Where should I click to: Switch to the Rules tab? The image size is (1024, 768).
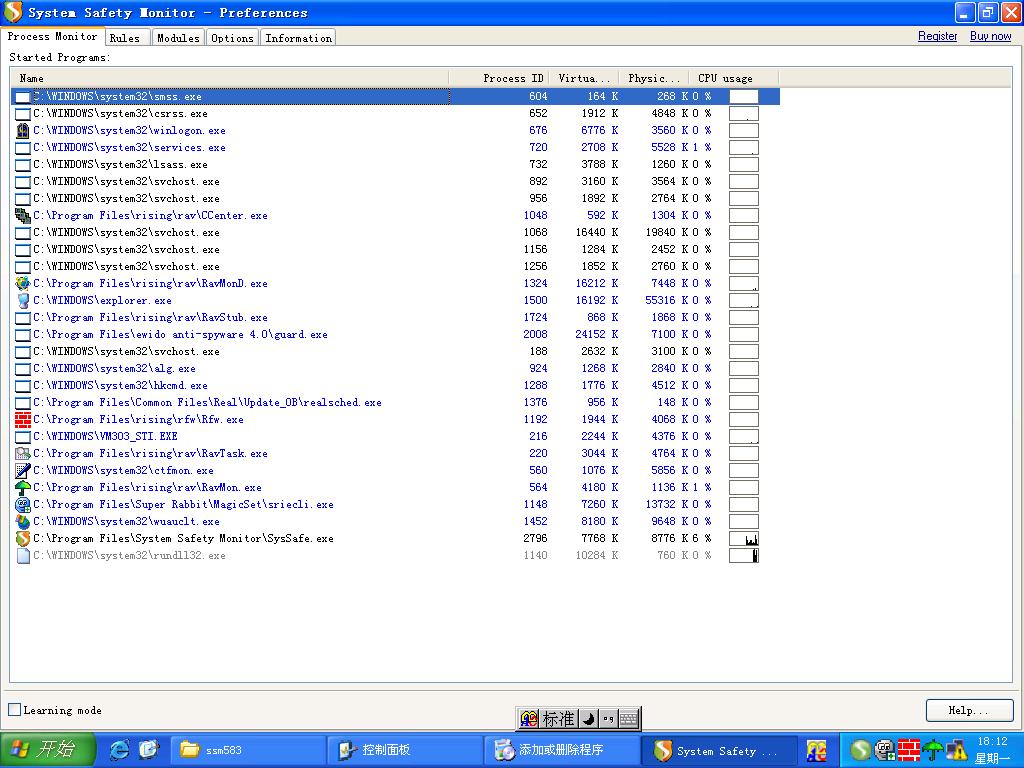125,38
